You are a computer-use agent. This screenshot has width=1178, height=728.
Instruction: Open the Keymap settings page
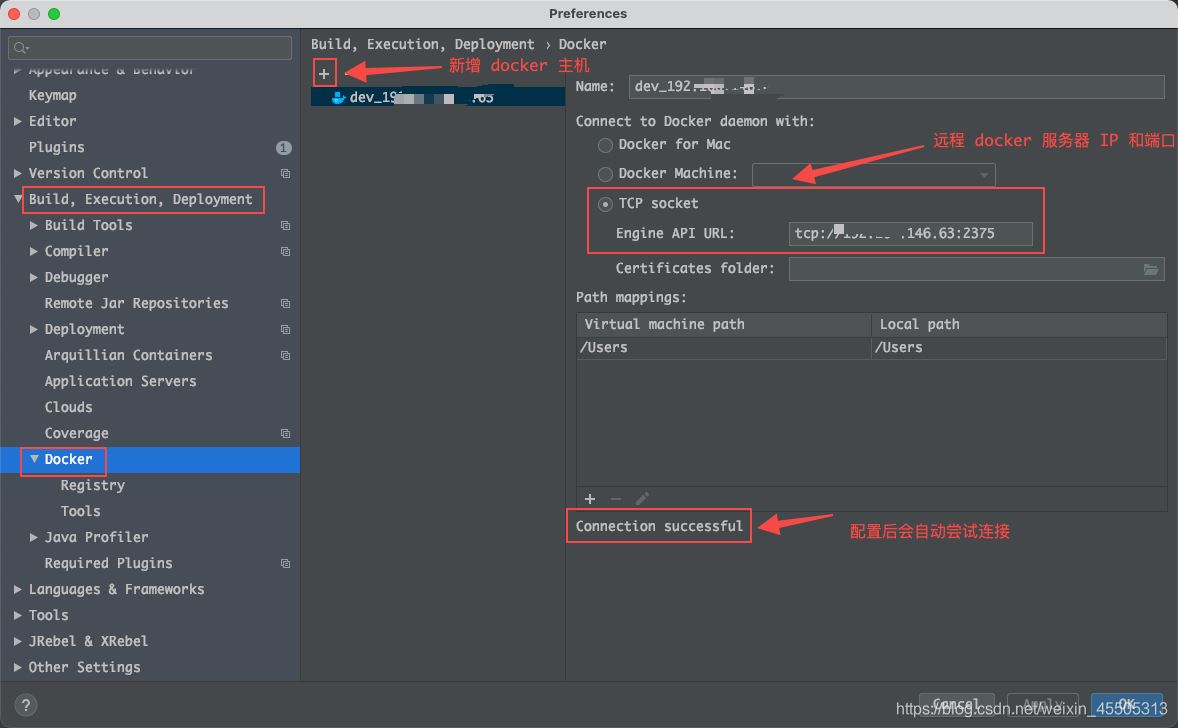52,95
